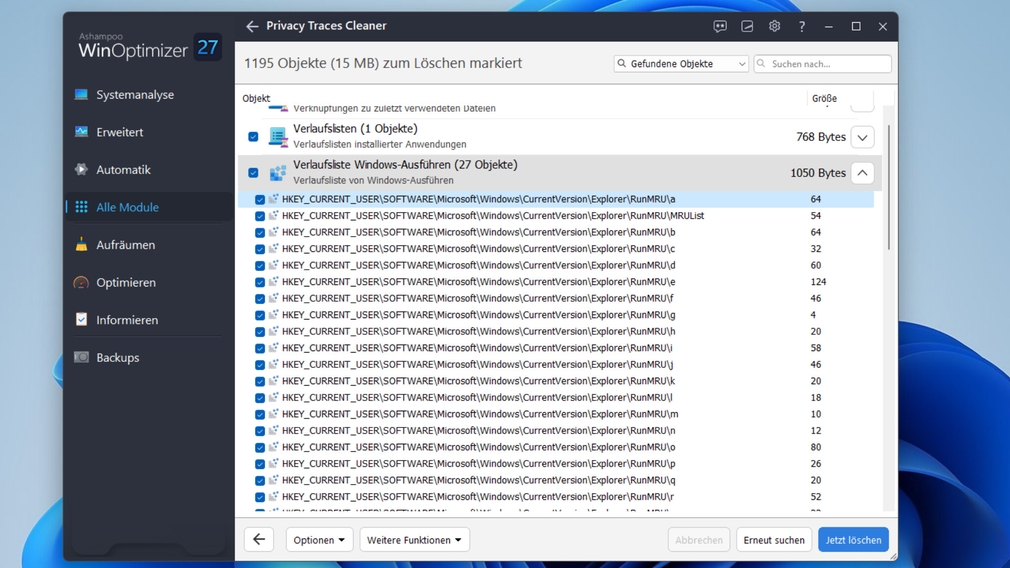
Task: Click the Verlaufsliste Windows-Ausführen category icon
Action: (278, 173)
